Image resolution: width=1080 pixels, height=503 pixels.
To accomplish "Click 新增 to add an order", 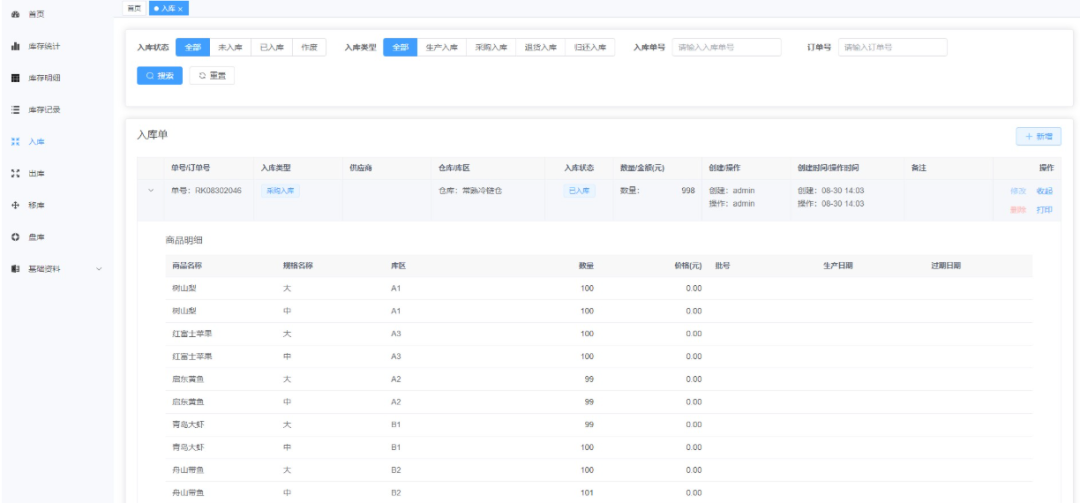I will pos(1039,136).
